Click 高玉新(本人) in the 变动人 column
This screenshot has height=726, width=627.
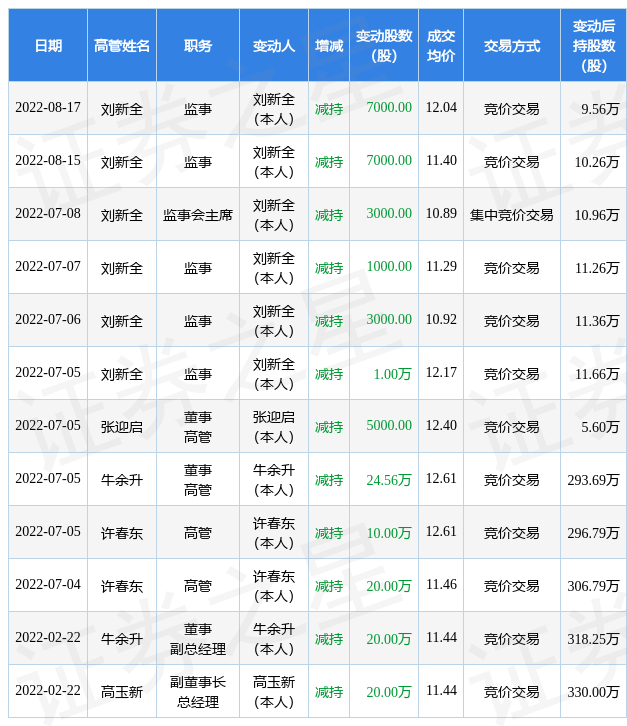274,692
